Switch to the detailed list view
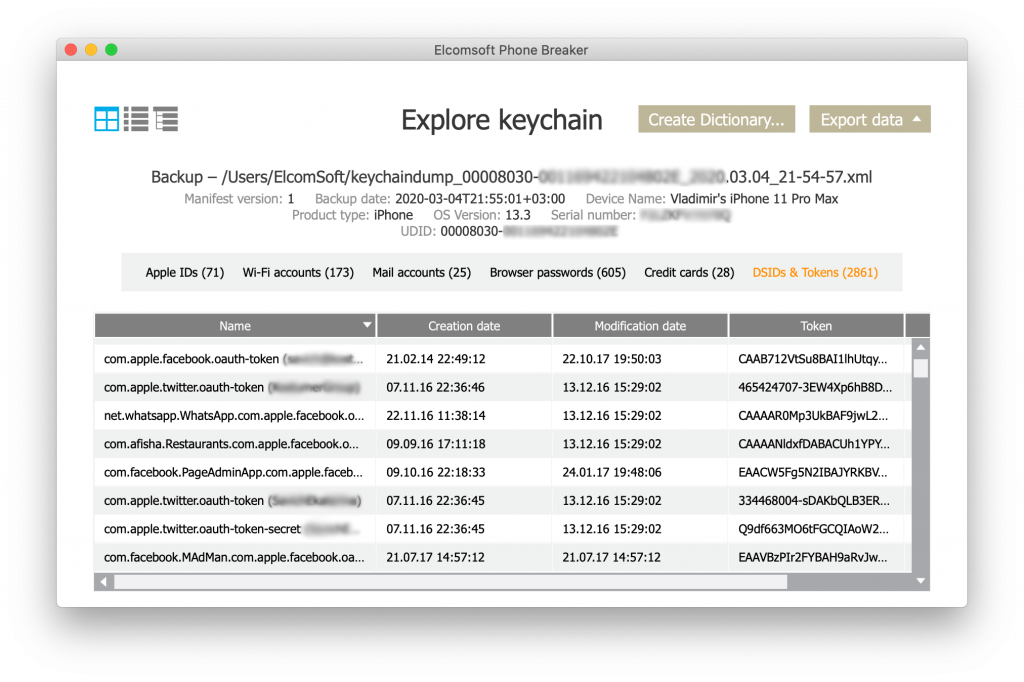 coord(135,118)
